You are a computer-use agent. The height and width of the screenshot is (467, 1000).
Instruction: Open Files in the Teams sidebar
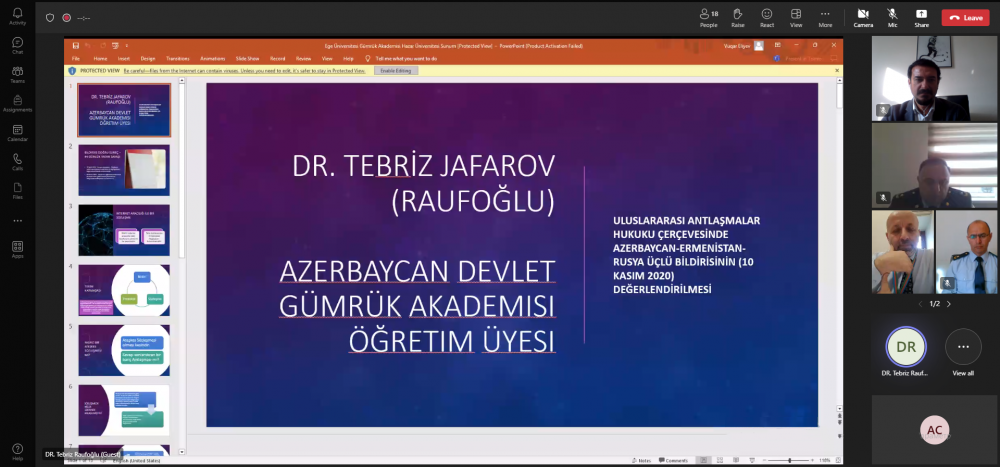(x=17, y=191)
